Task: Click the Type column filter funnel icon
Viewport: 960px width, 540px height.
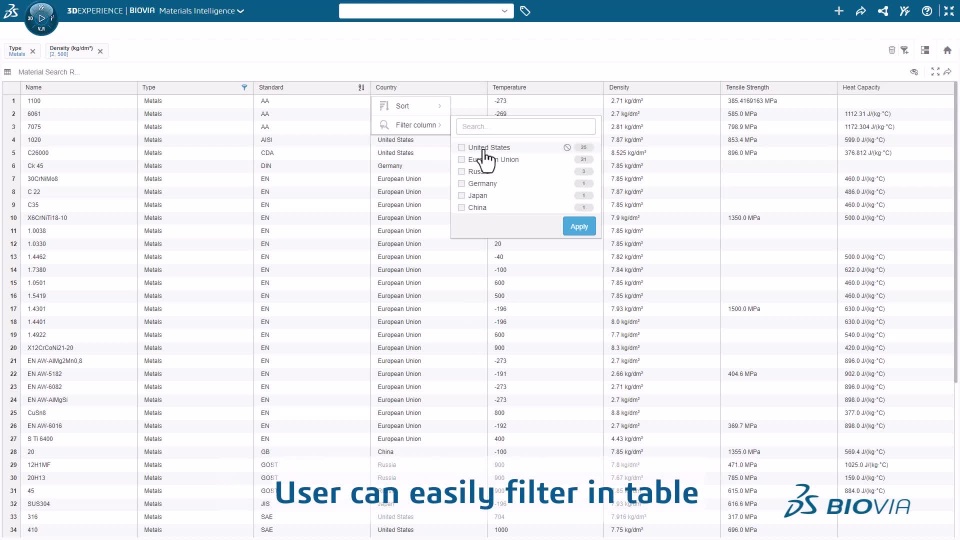Action: point(244,88)
